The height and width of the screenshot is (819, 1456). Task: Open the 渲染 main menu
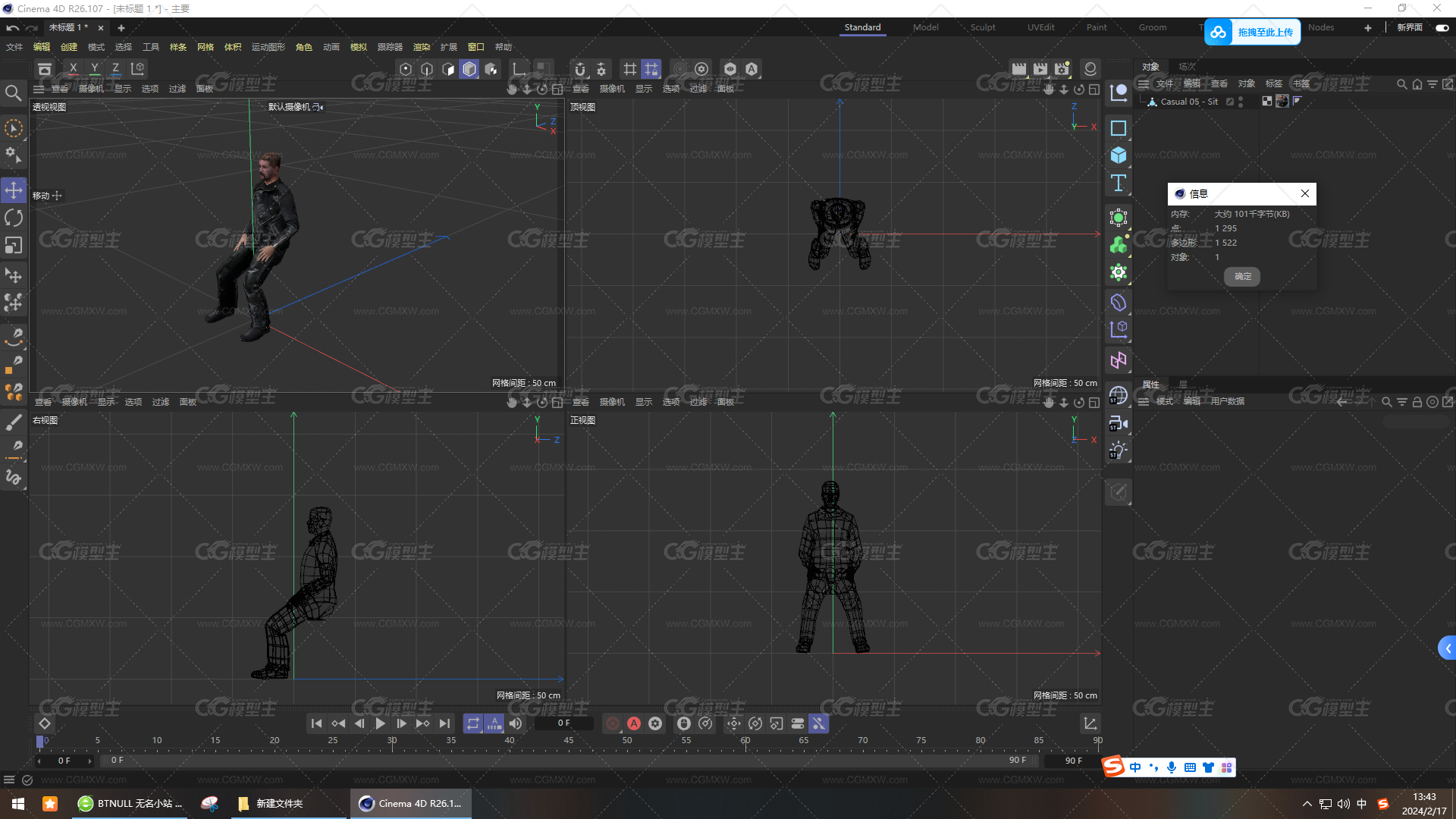click(x=422, y=47)
